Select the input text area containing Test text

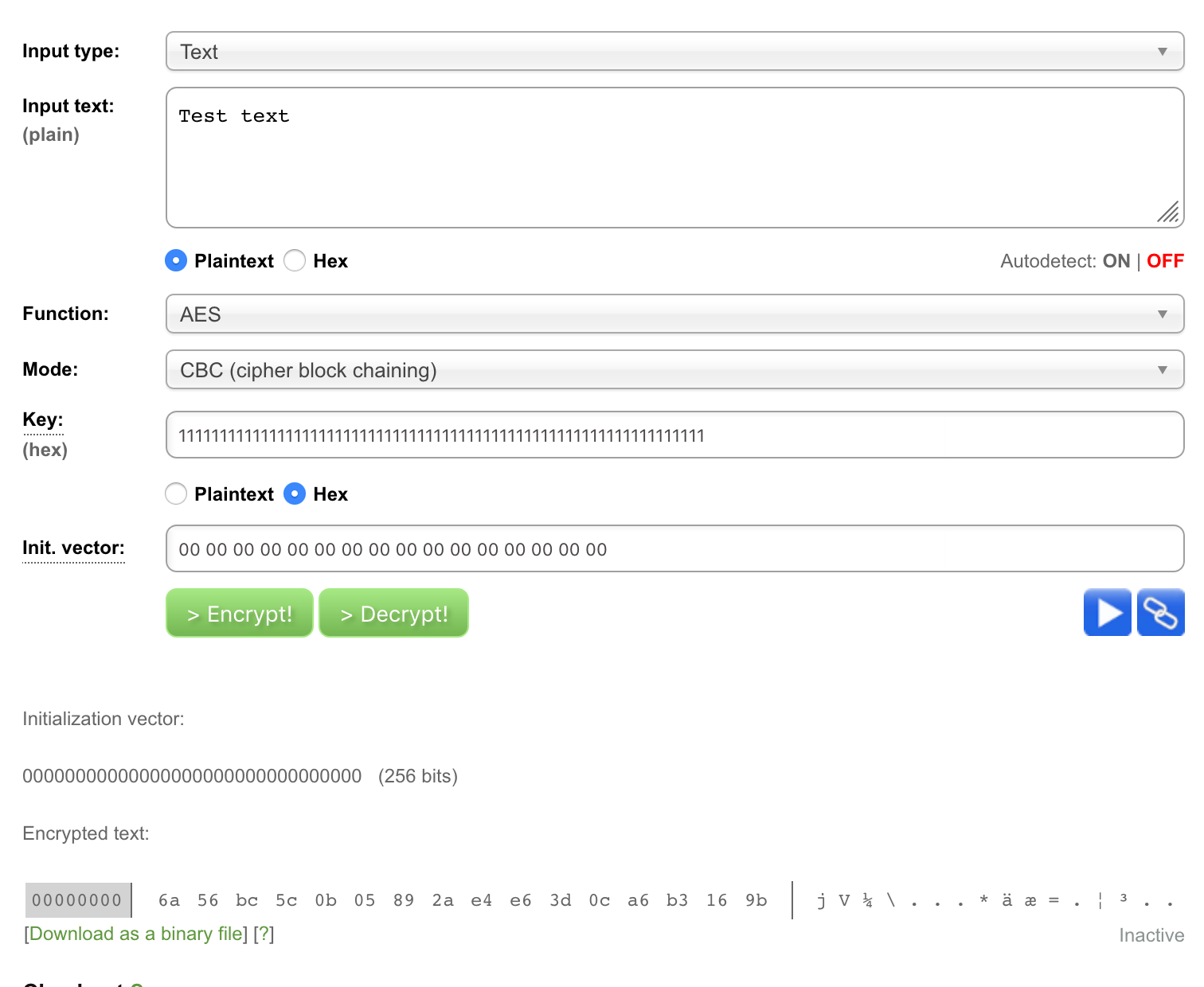pyautogui.click(x=674, y=157)
